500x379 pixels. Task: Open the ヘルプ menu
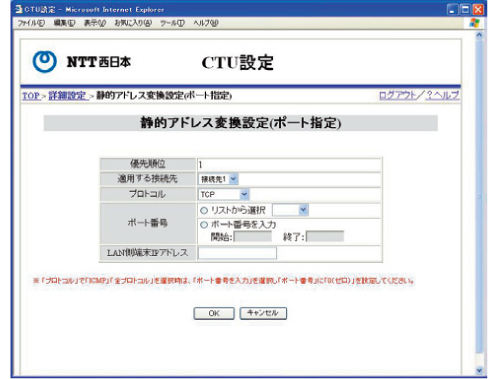[x=206, y=23]
